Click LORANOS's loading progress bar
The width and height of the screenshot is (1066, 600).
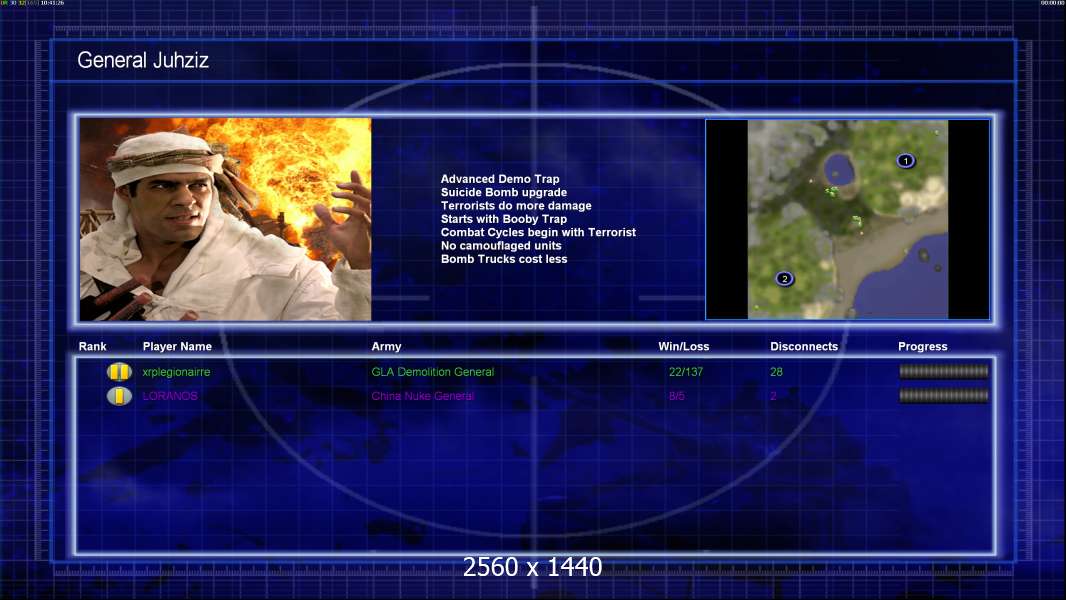point(943,396)
